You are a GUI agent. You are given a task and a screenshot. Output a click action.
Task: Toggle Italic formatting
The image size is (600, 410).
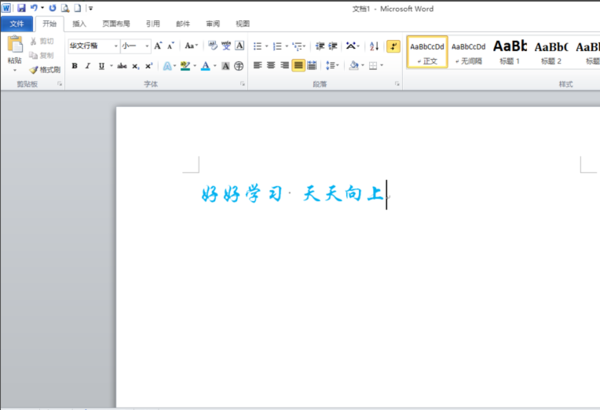point(88,66)
